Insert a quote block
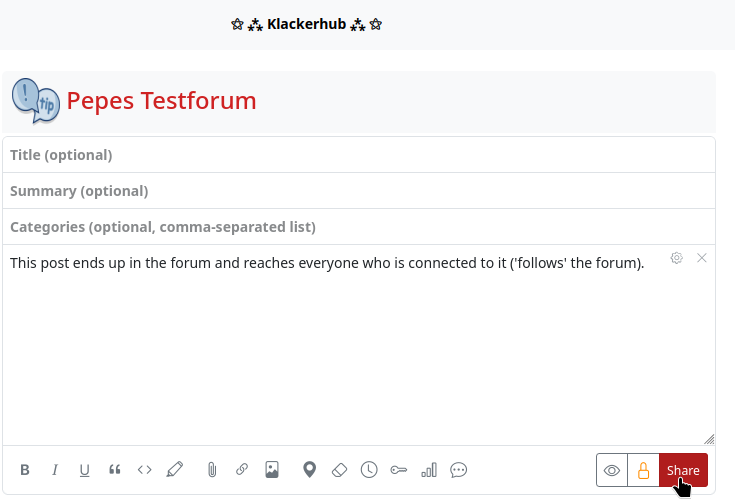735x504 pixels. (115, 470)
